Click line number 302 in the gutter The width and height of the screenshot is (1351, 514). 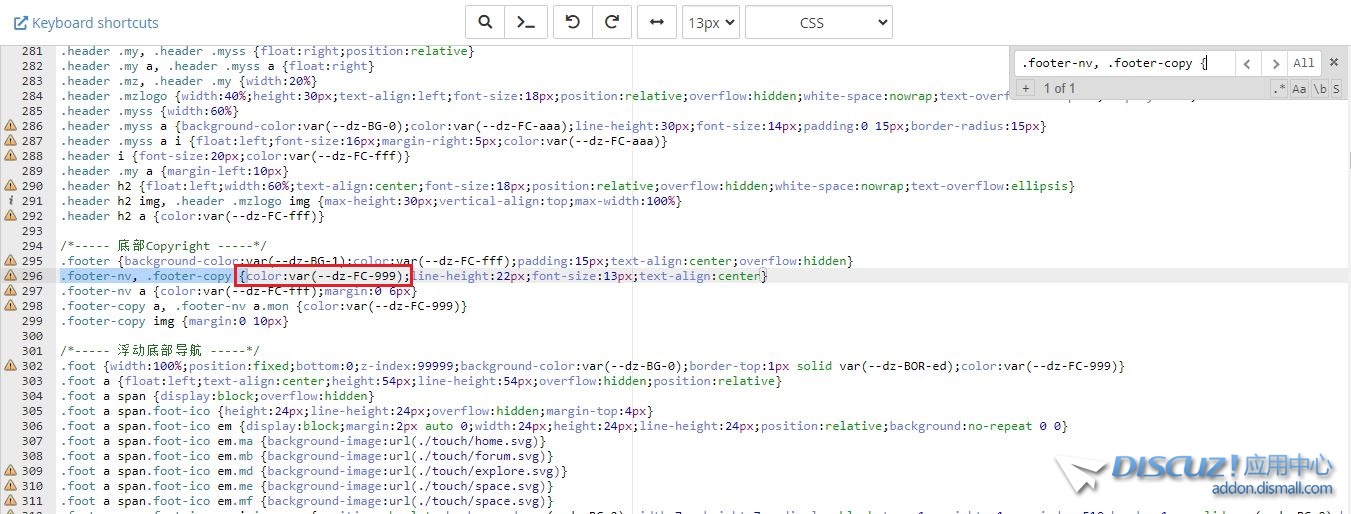tap(32, 366)
